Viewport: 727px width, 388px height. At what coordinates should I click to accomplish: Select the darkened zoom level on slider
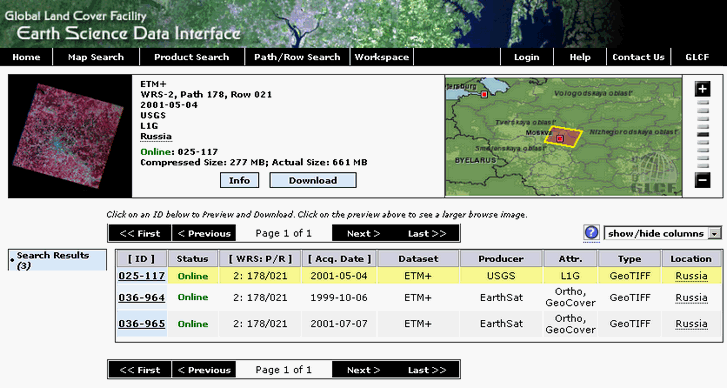(x=703, y=134)
